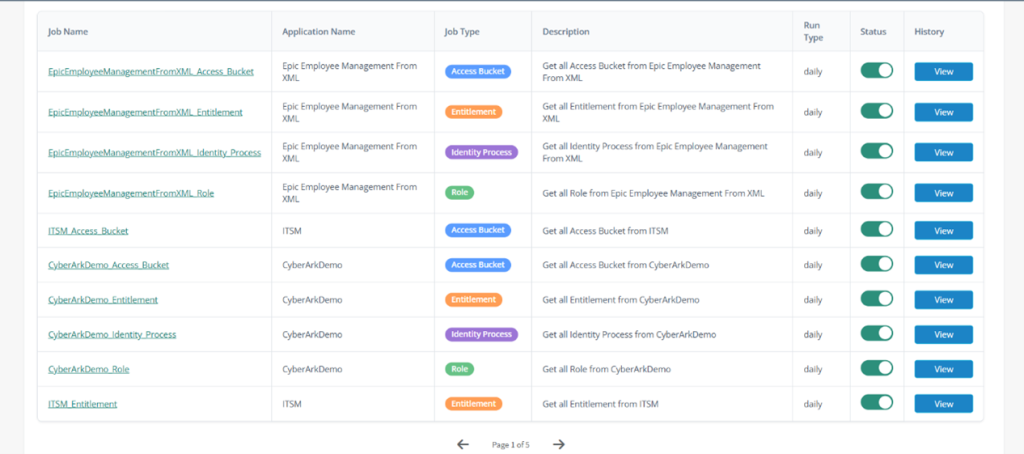Toggle status switch for ITSM_Access_Bucket job
The height and width of the screenshot is (454, 1024).
point(876,229)
